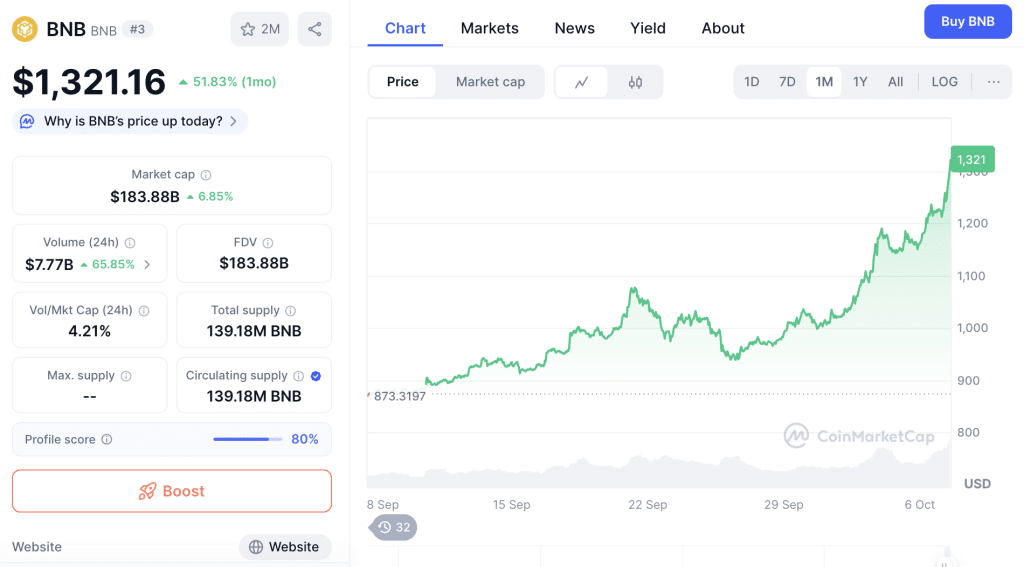Click the share icon button
This screenshot has width=1024, height=567.
coord(314,29)
